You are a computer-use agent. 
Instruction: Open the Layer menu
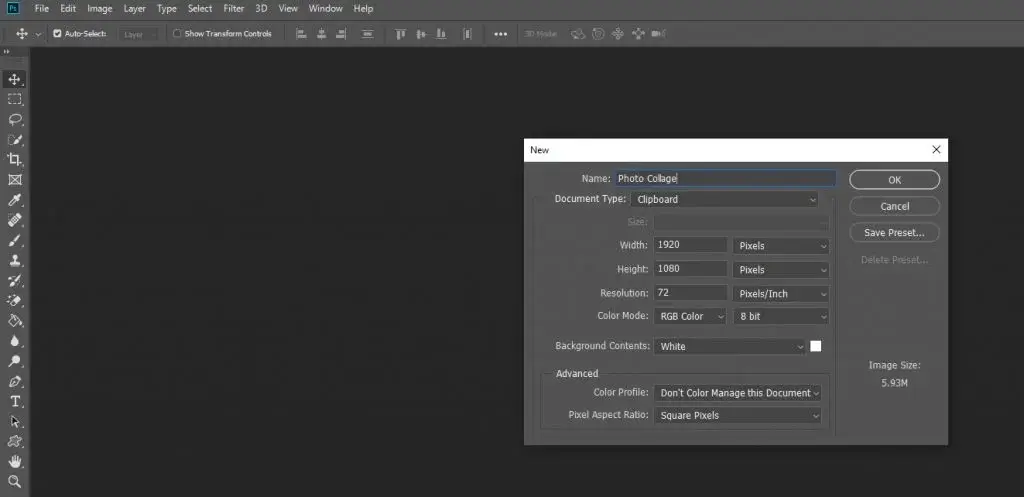click(x=135, y=8)
